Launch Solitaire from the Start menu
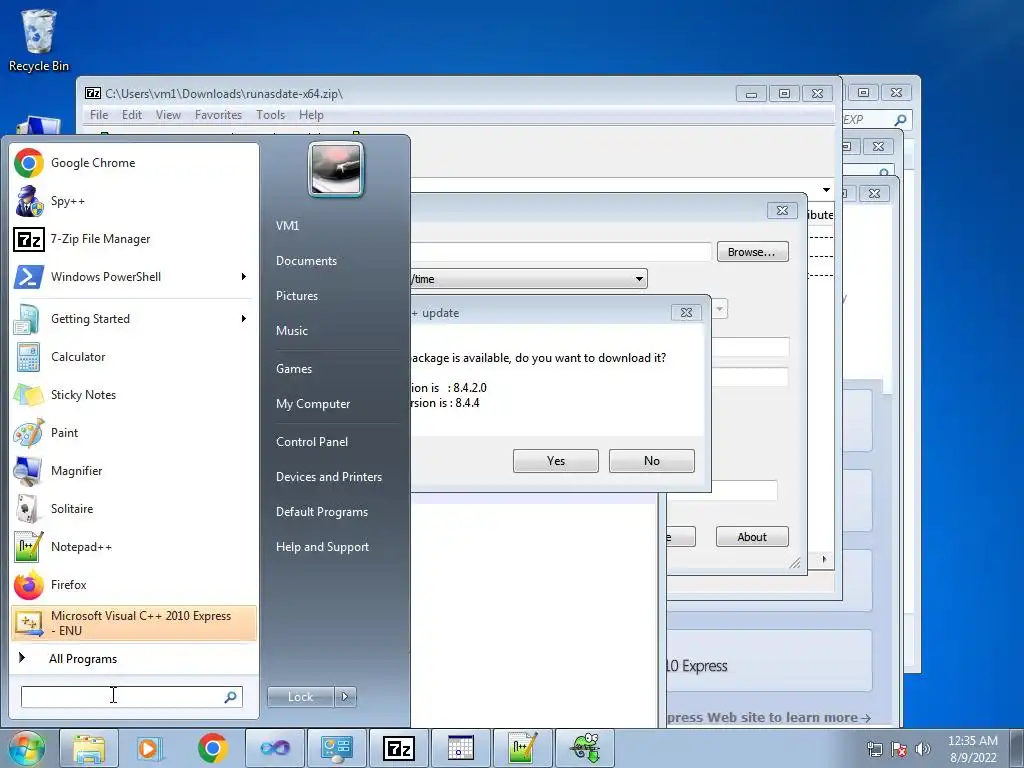The height and width of the screenshot is (768, 1024). pos(135,509)
